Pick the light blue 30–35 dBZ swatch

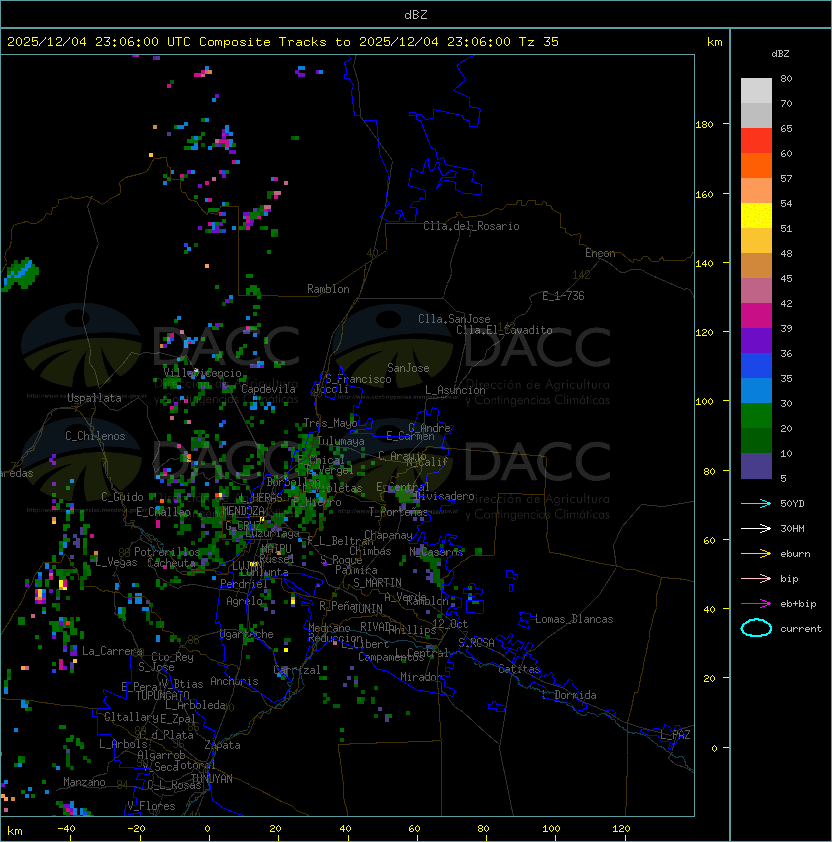click(756, 390)
